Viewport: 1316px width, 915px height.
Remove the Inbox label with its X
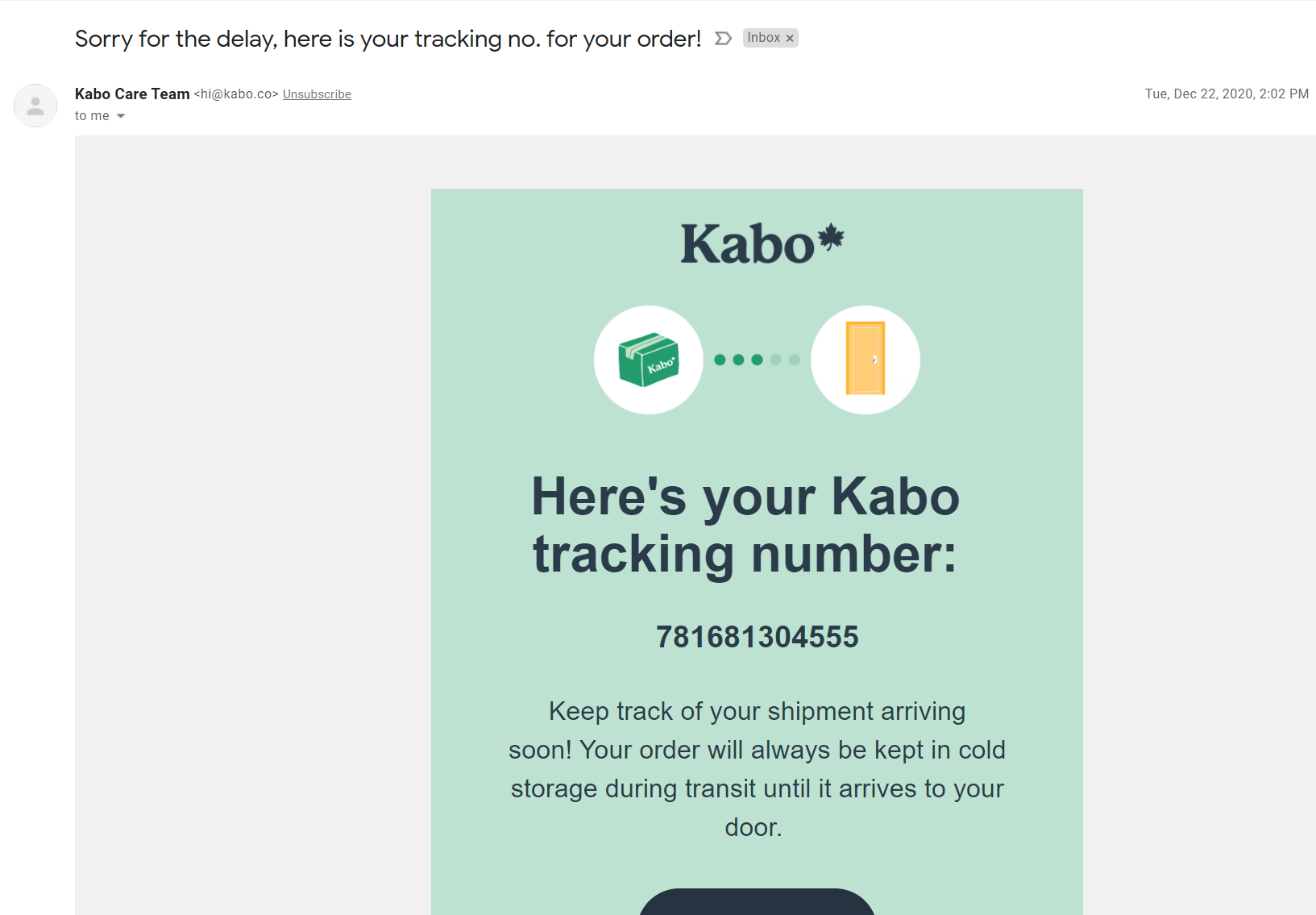(x=790, y=39)
